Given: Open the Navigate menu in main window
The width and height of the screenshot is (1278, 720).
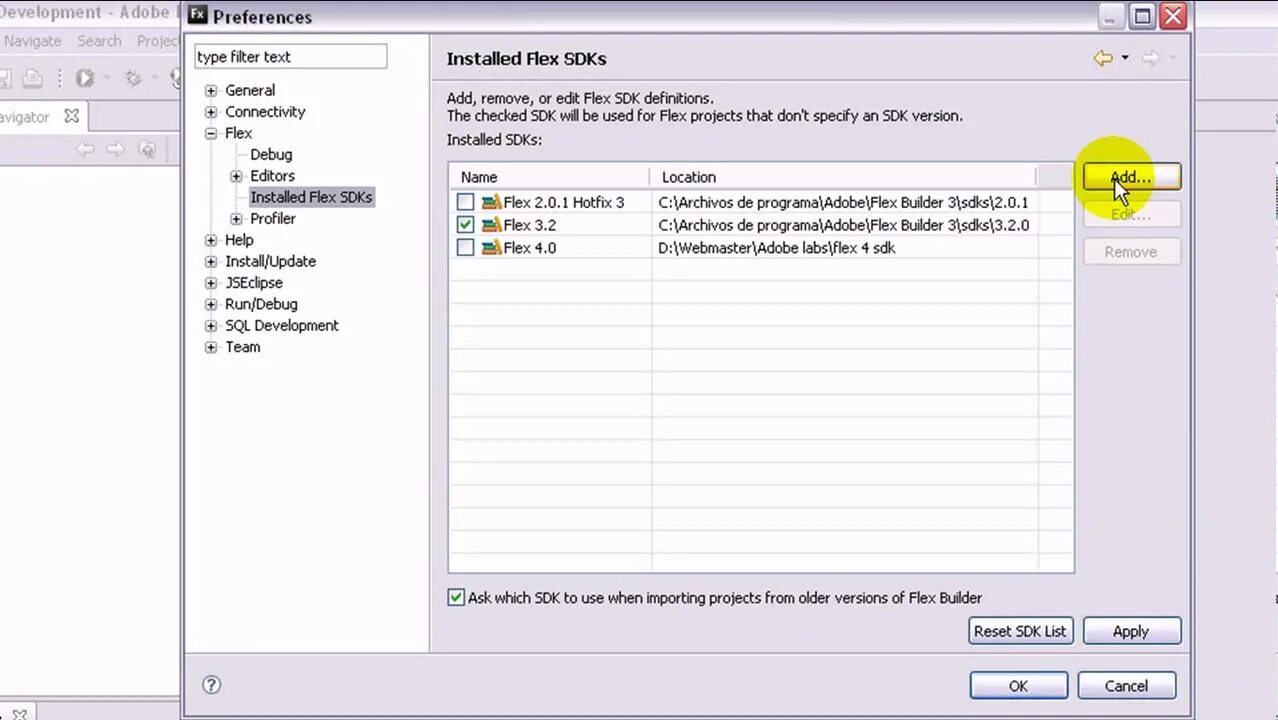Looking at the screenshot, I should tap(32, 41).
